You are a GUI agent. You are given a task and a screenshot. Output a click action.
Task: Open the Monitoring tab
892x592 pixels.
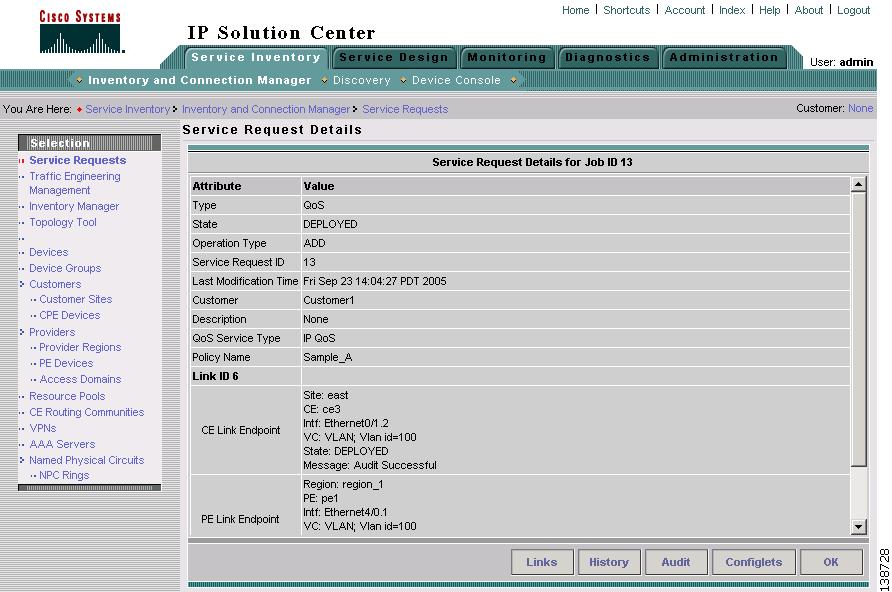pos(507,57)
